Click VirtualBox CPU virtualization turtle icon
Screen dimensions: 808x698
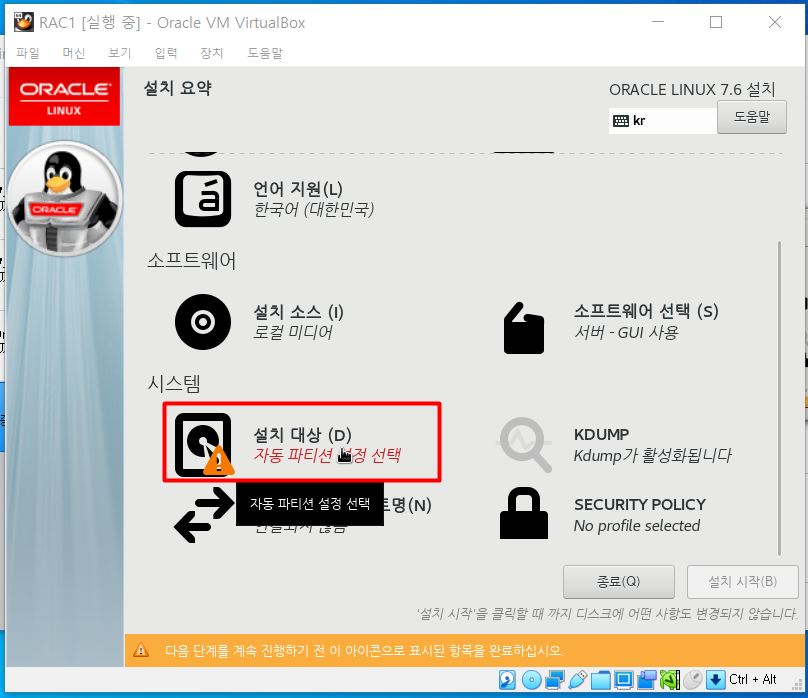pyautogui.click(x=670, y=680)
